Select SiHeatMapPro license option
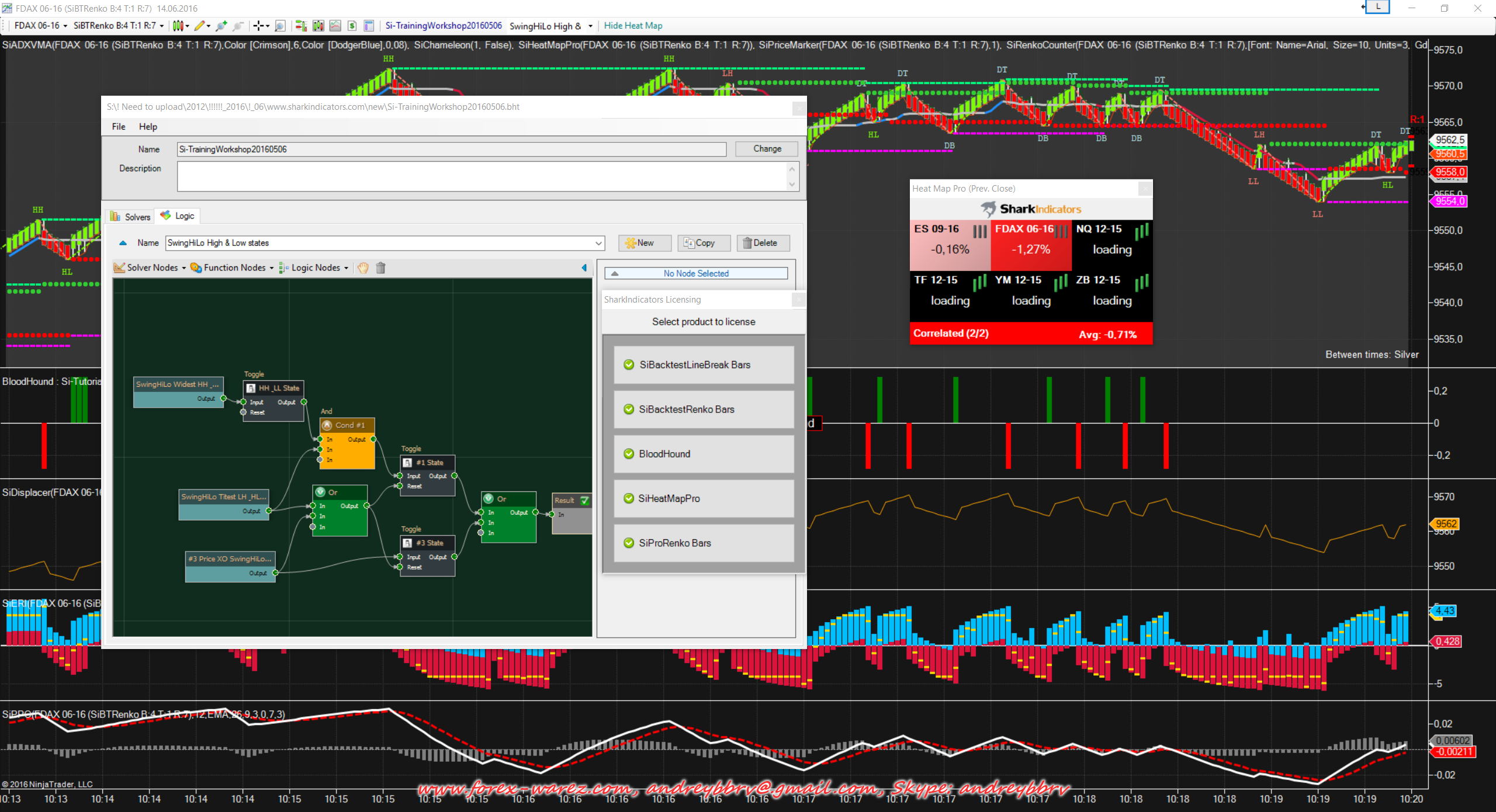The image size is (1496, 812). (x=704, y=498)
